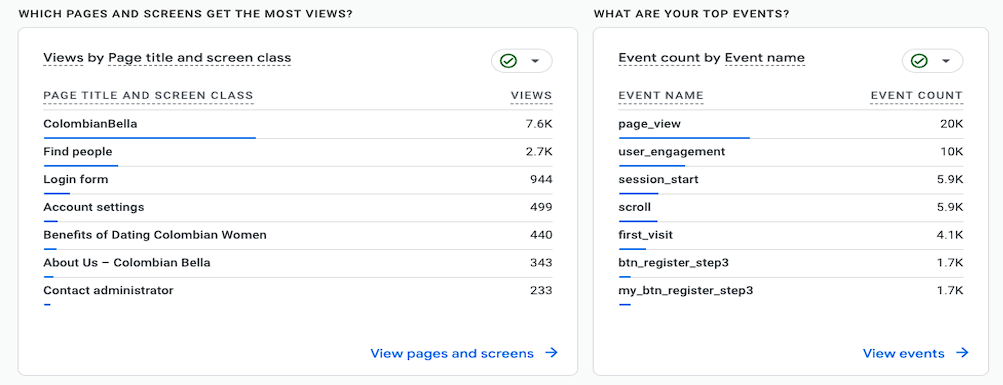Select the Find people page row

pyautogui.click(x=297, y=152)
